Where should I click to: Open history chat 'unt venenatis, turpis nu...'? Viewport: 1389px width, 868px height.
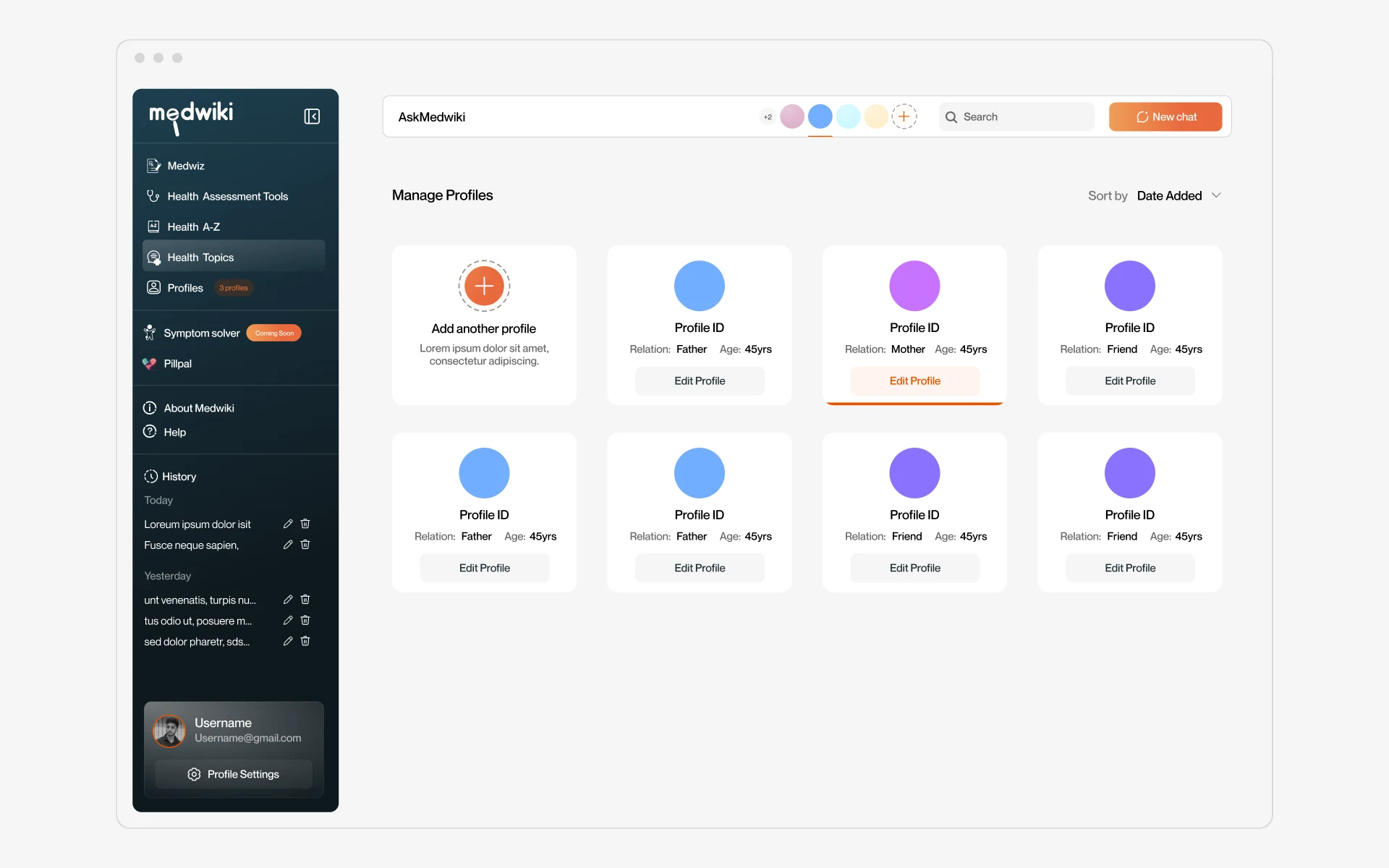pyautogui.click(x=200, y=600)
